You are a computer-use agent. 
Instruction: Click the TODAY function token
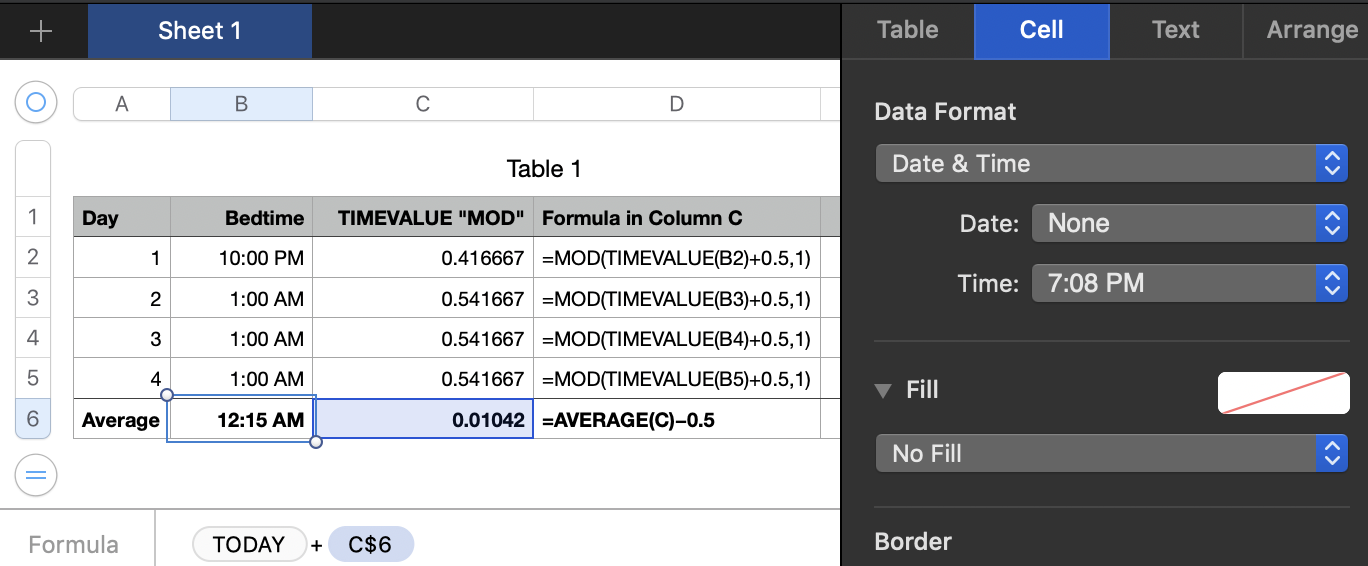(x=249, y=545)
